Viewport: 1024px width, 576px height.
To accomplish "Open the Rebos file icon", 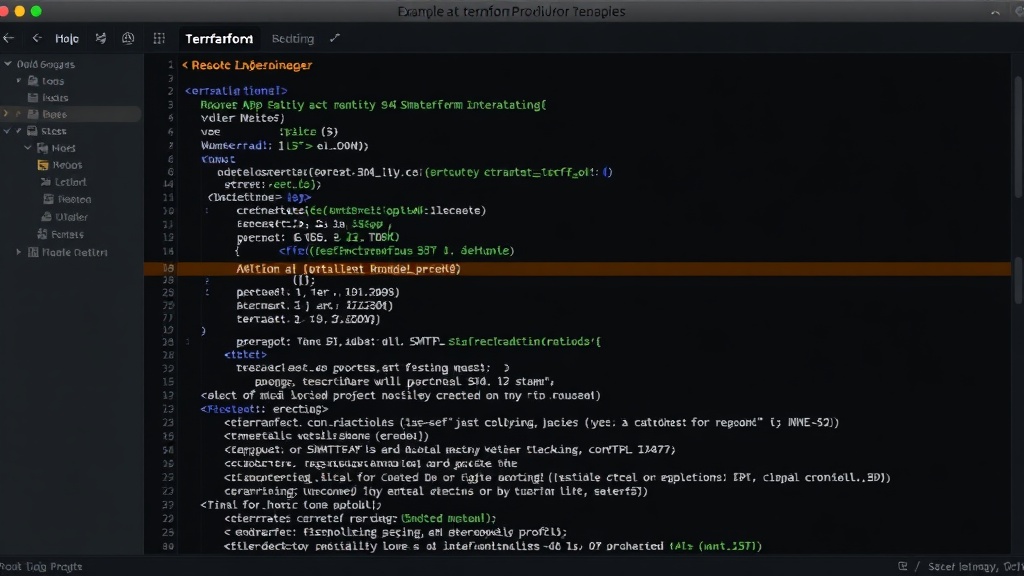I will (x=43, y=165).
